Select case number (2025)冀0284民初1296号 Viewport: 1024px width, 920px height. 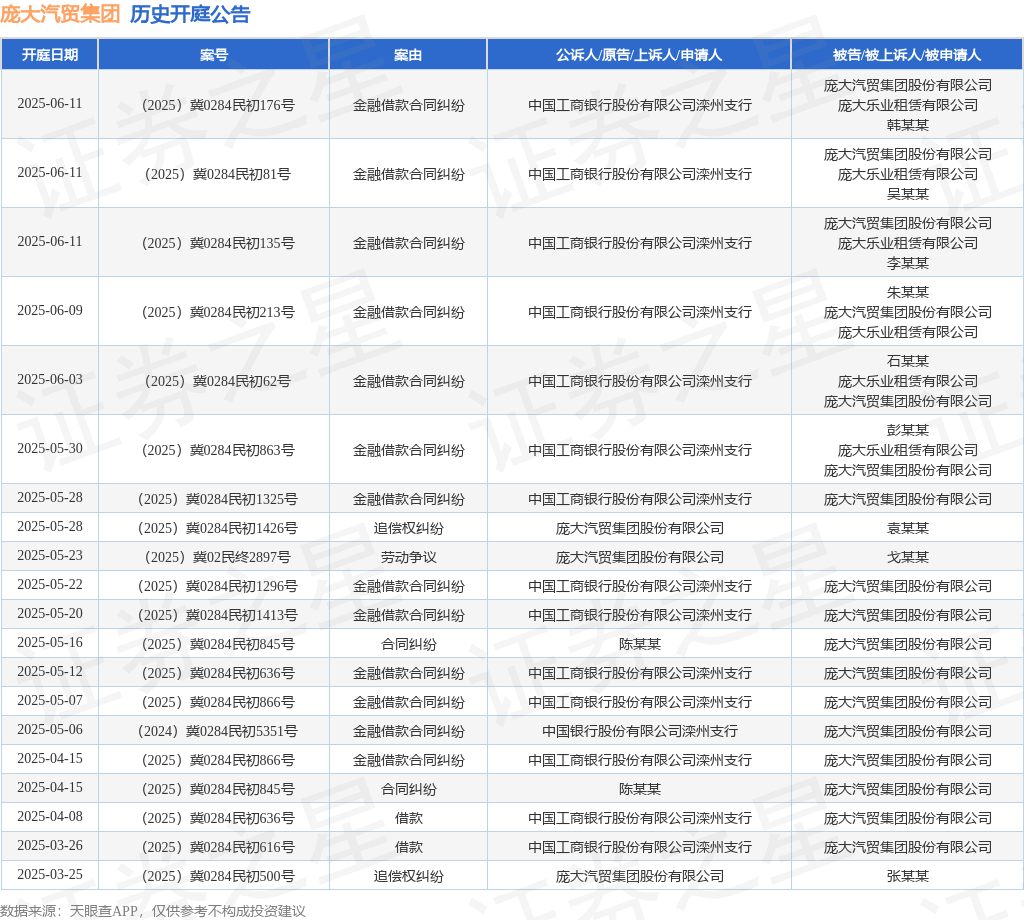pos(218,586)
